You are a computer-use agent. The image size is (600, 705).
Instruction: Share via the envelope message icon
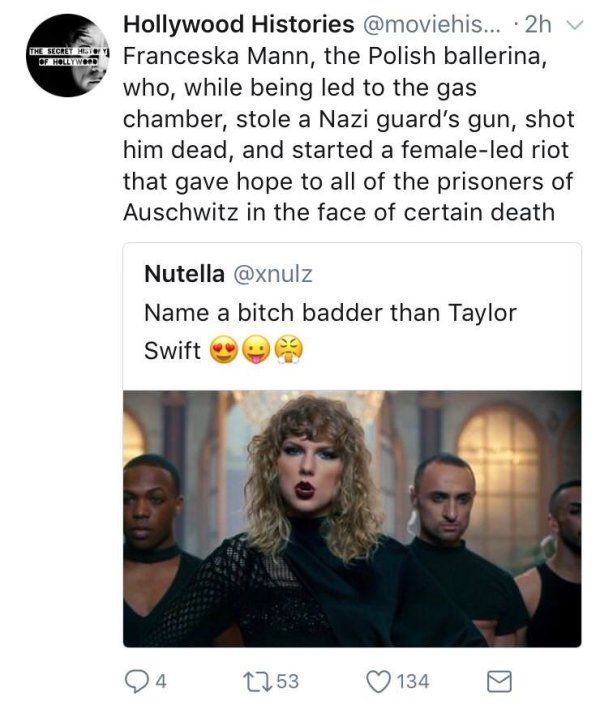pyautogui.click(x=500, y=681)
